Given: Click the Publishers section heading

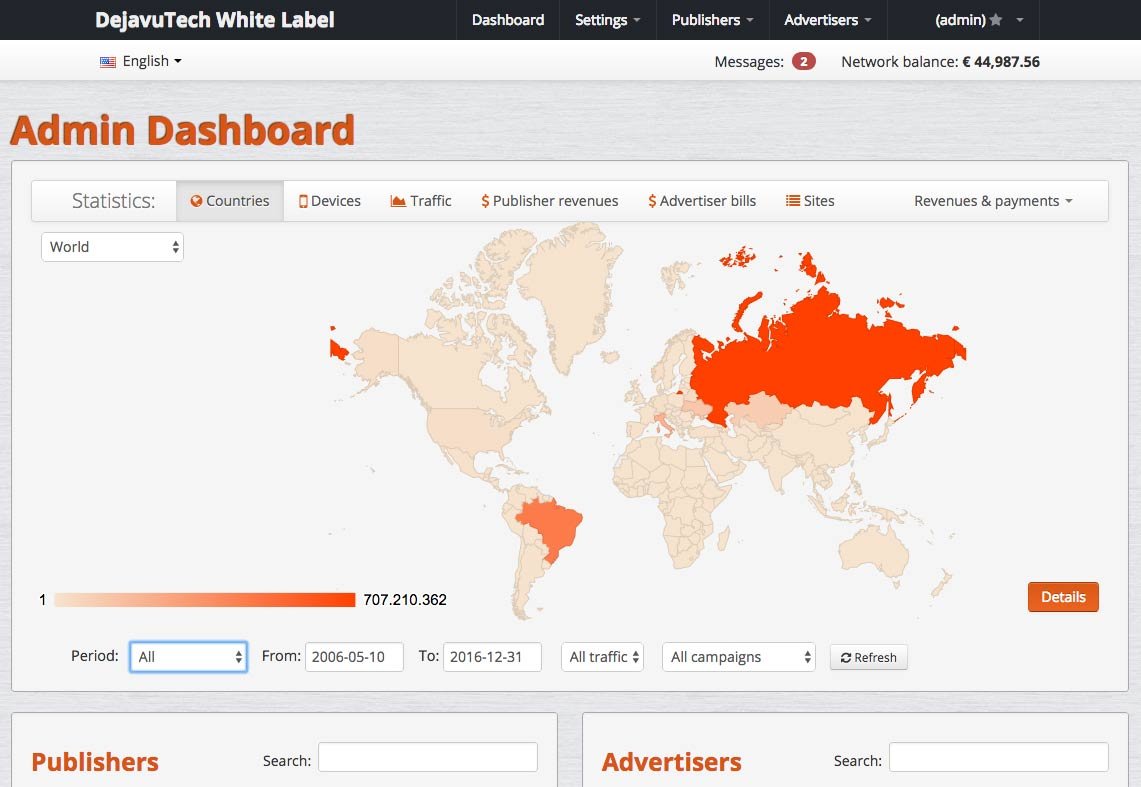Looking at the screenshot, I should 95,762.
